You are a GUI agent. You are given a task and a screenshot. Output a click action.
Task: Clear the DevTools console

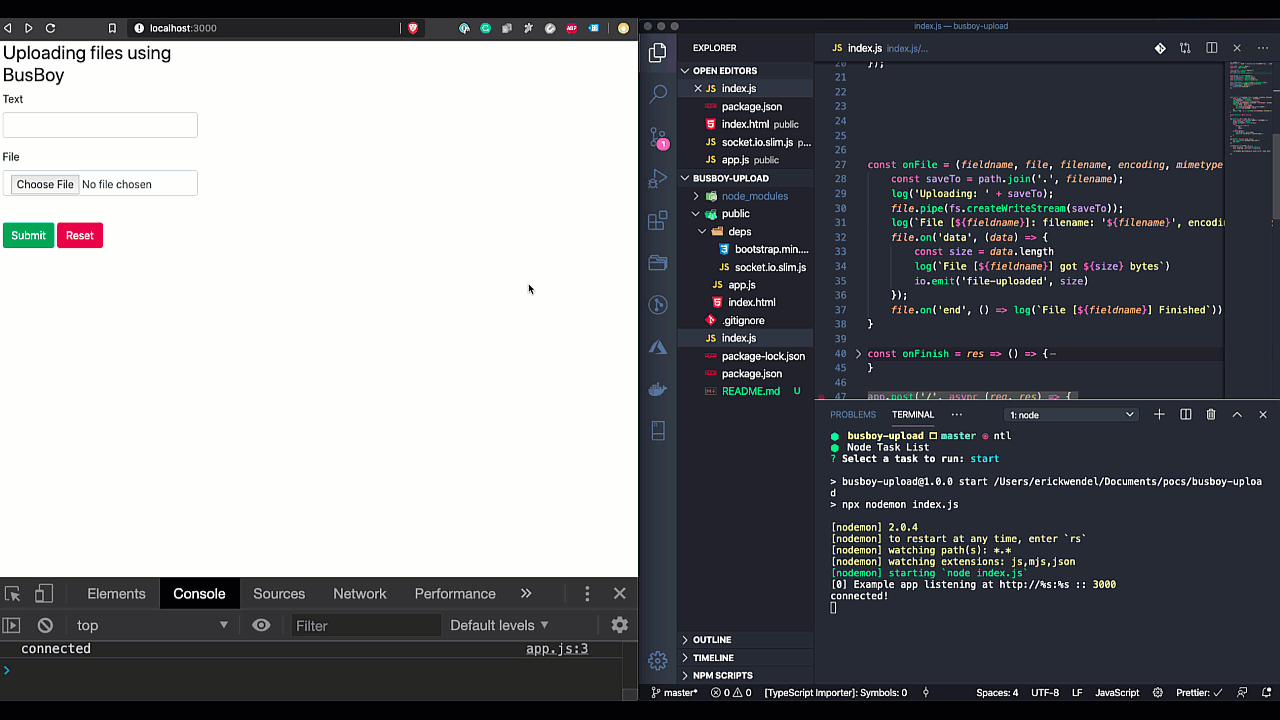45,625
